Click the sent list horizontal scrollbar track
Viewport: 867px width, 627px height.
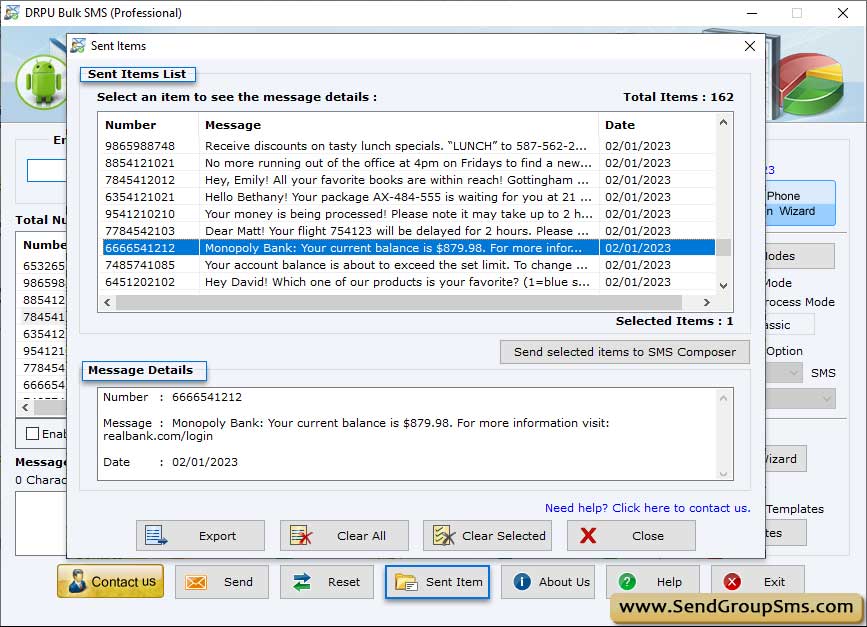[x=399, y=302]
